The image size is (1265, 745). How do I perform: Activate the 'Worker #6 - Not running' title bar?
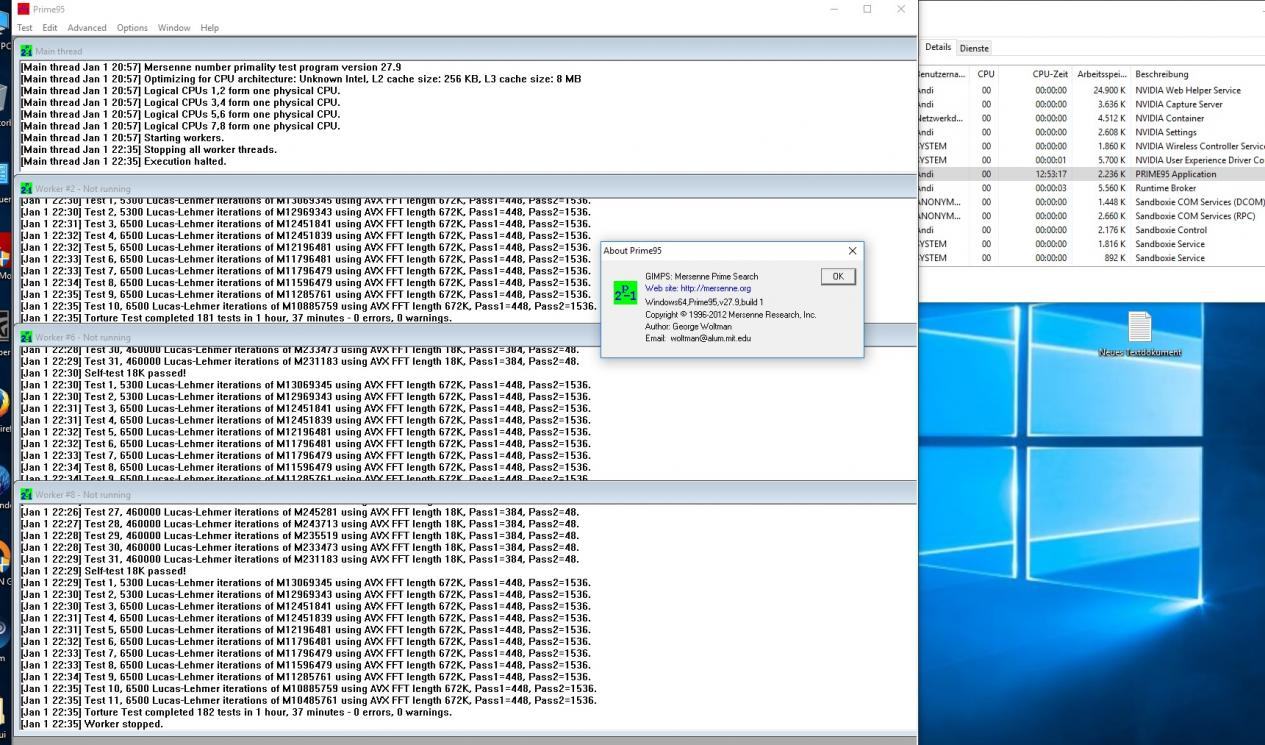click(x=466, y=337)
